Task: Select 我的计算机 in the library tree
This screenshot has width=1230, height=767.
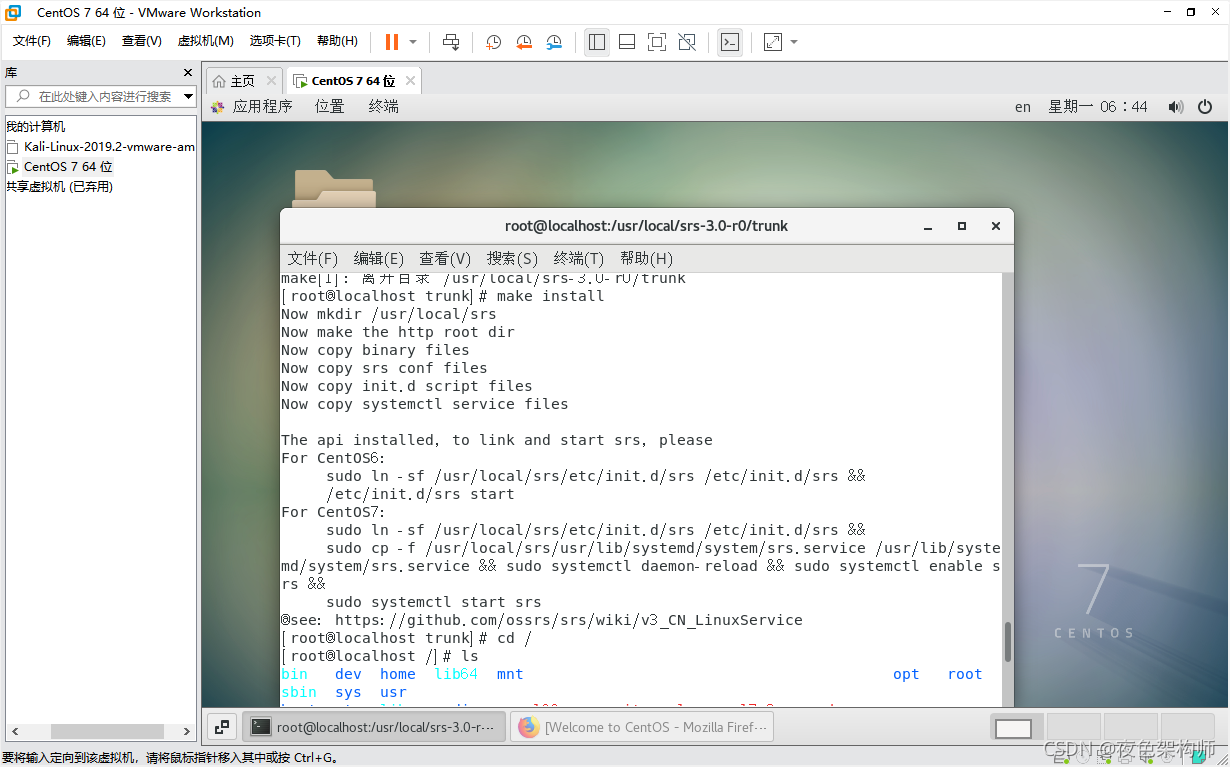Action: (36, 126)
